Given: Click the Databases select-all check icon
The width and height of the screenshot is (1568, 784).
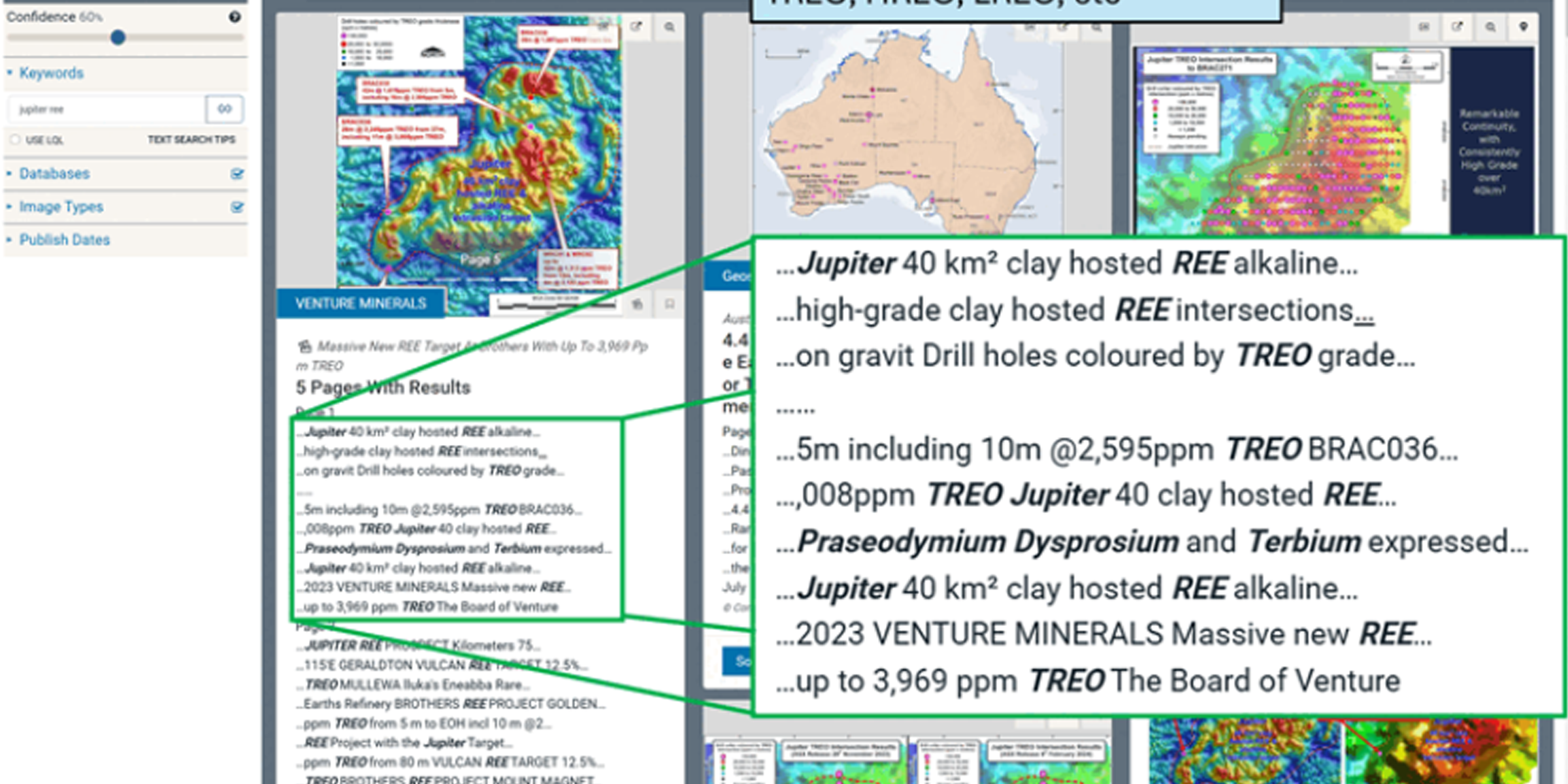Looking at the screenshot, I should coord(237,174).
